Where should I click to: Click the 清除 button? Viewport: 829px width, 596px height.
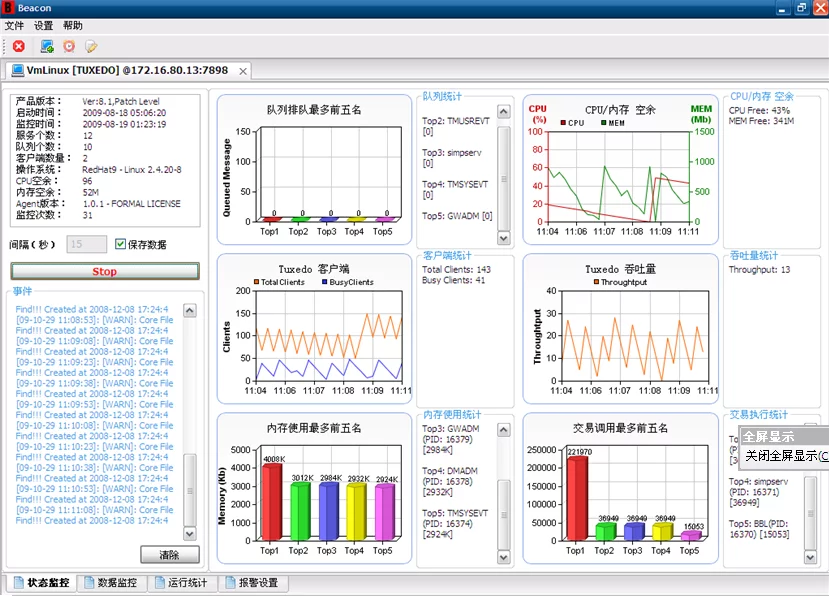(x=170, y=555)
